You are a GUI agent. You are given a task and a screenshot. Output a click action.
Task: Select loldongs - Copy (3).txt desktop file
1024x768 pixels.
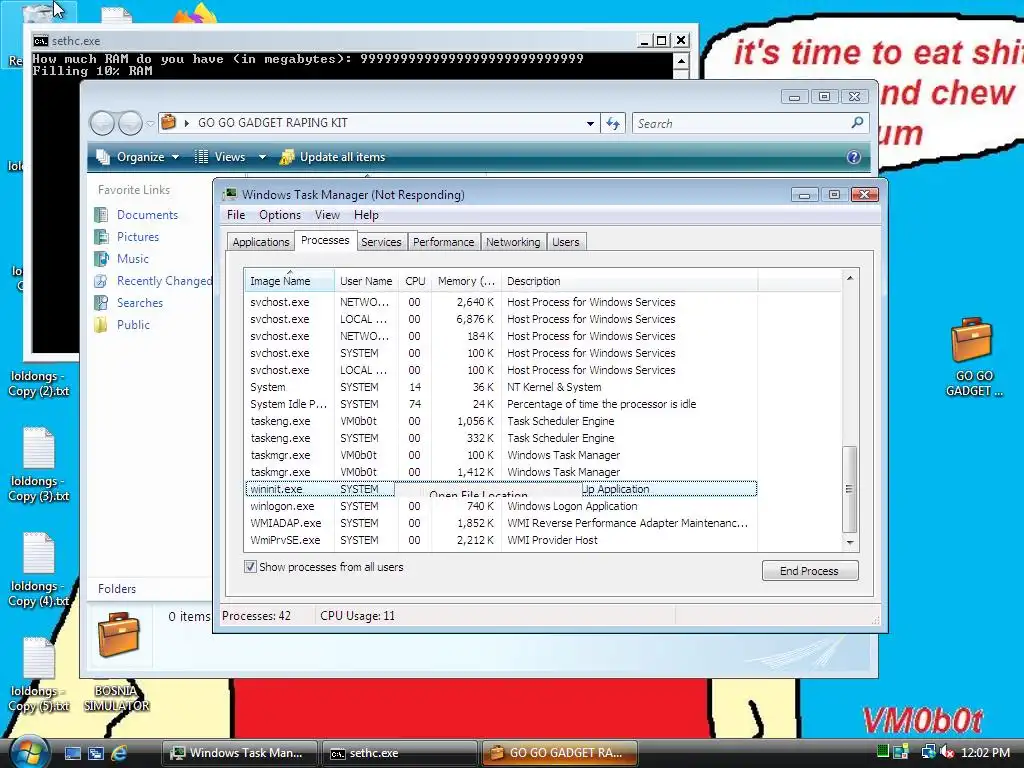click(39, 465)
